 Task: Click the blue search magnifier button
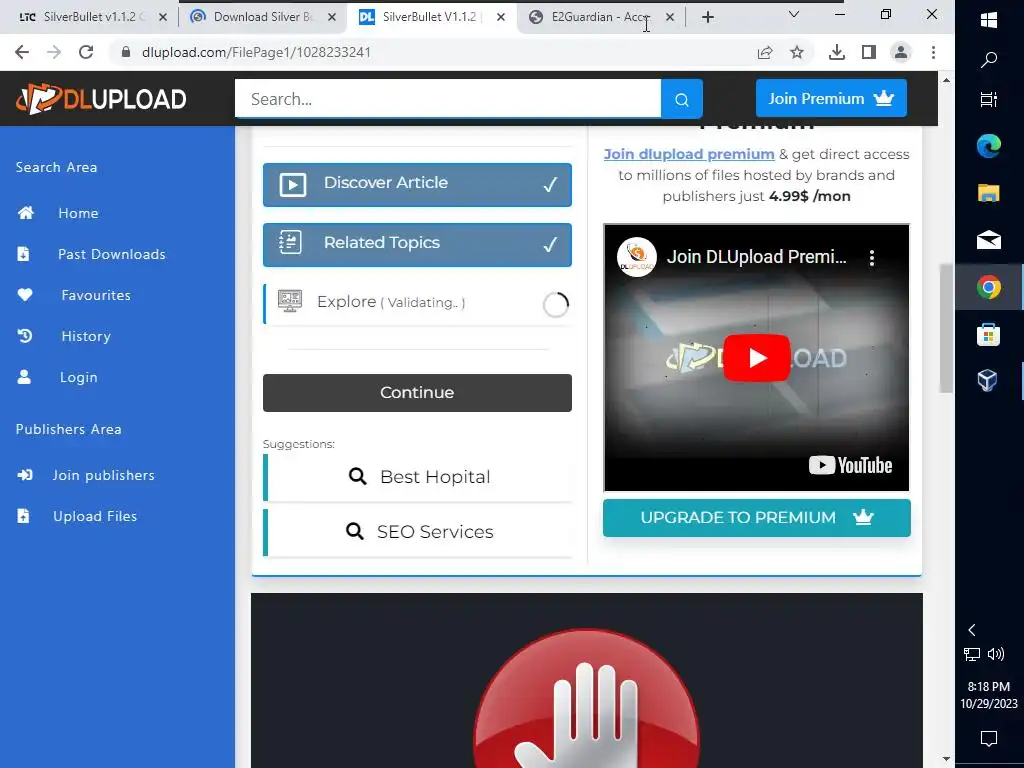click(x=682, y=99)
